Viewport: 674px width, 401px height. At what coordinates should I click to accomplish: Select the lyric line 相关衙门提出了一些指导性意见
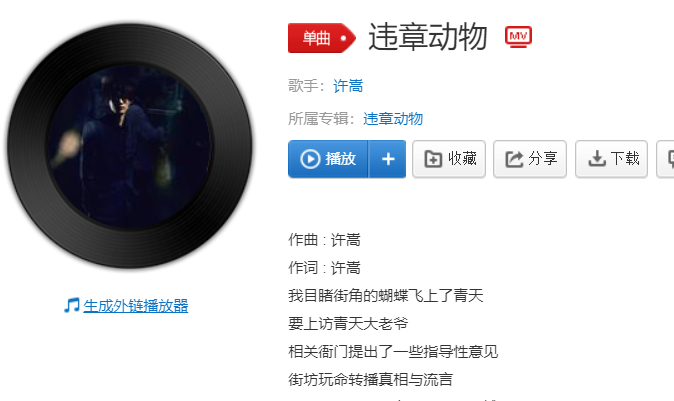tap(393, 352)
